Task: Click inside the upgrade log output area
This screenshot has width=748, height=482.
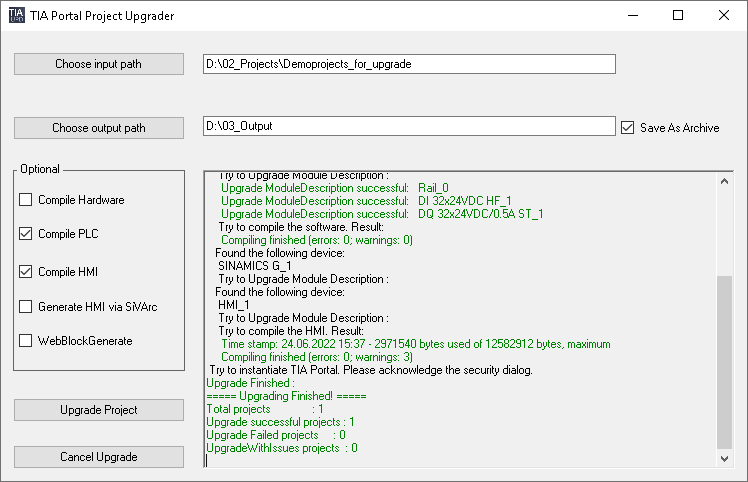Action: click(460, 319)
